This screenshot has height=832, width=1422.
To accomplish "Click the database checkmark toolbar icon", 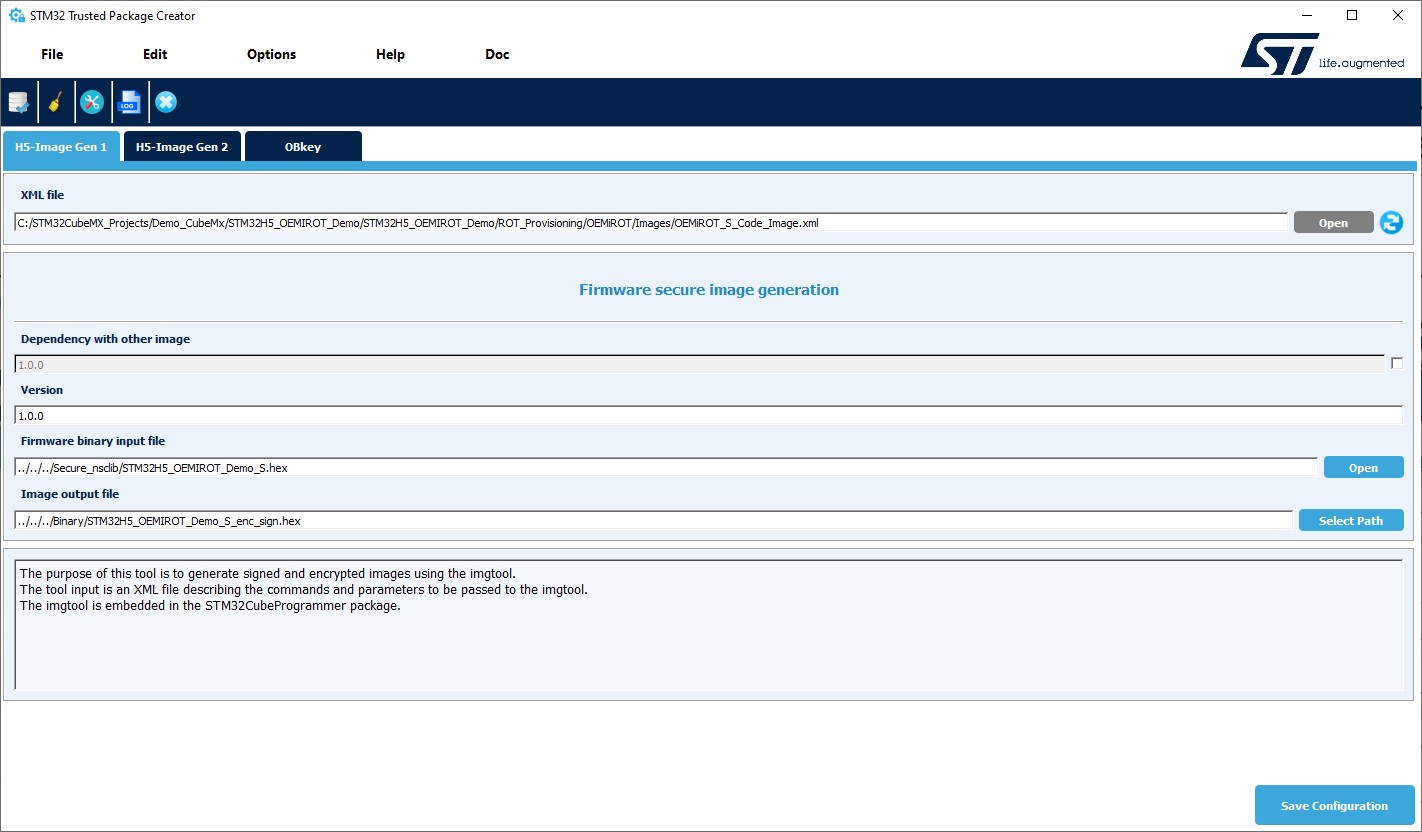I will tap(19, 102).
